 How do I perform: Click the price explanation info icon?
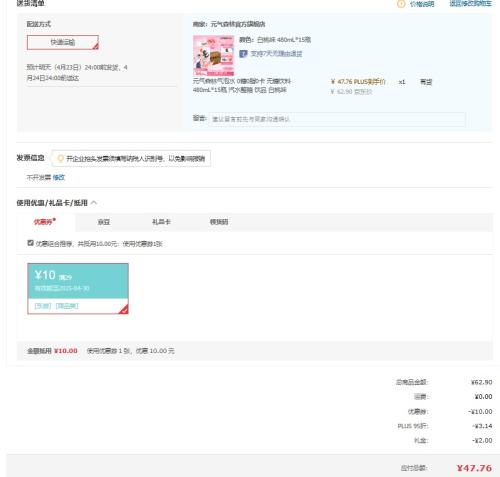[401, 4]
